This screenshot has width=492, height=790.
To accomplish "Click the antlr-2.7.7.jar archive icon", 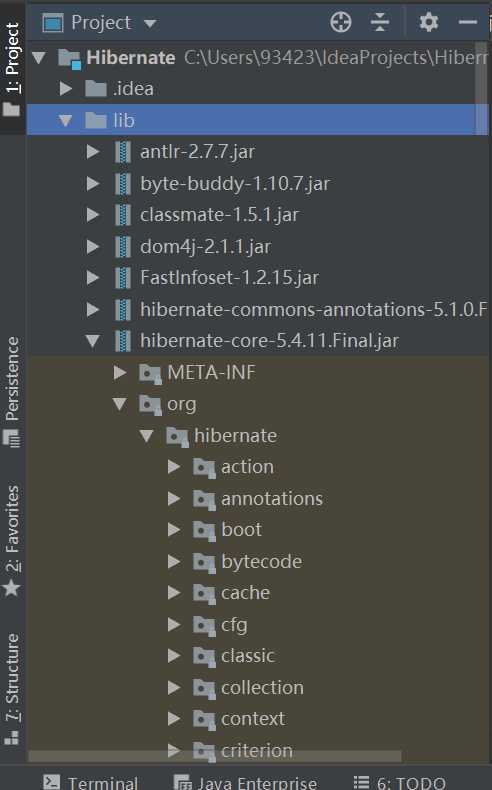I will [123, 152].
